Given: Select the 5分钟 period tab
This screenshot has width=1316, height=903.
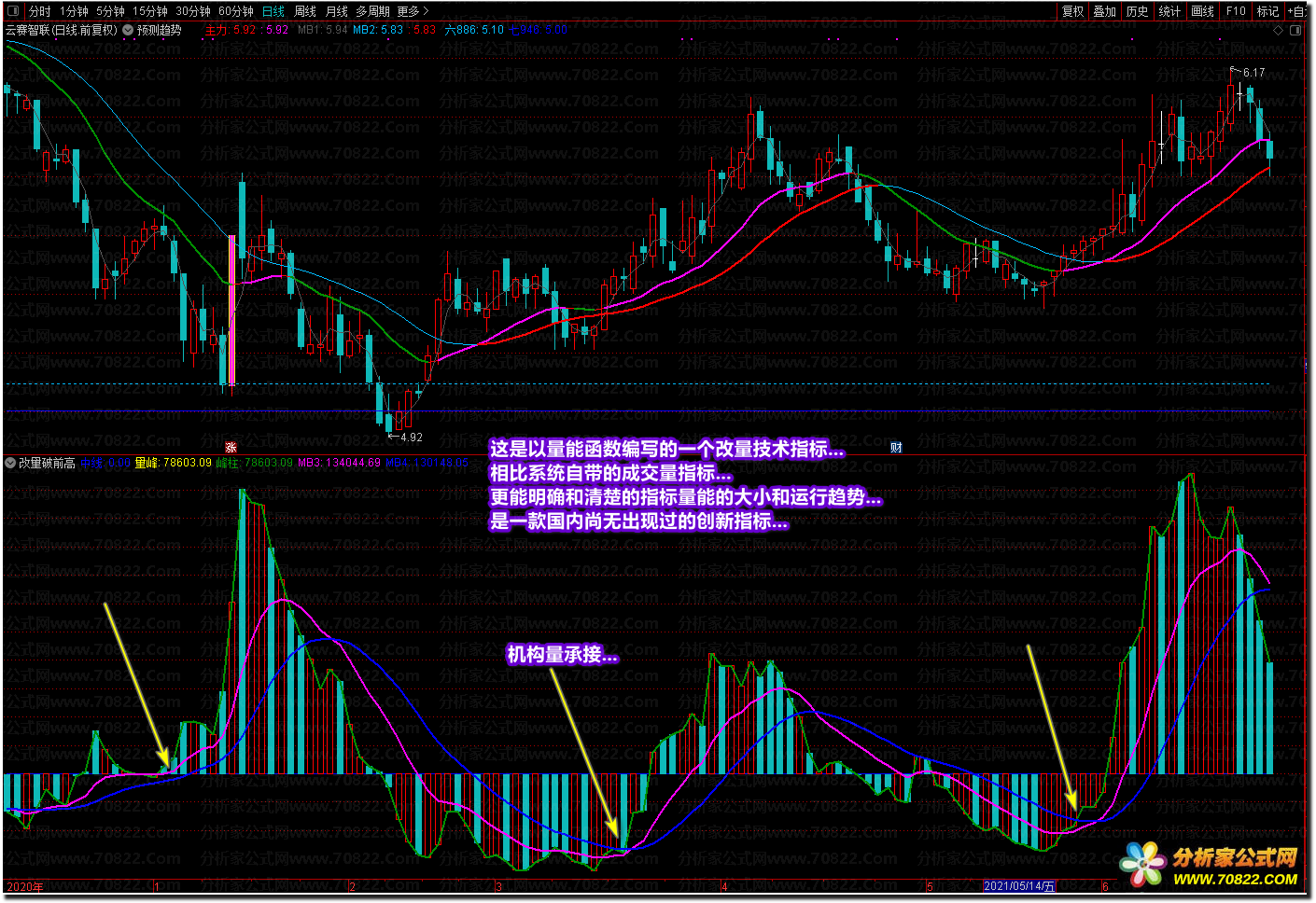Looking at the screenshot, I should click(110, 11).
